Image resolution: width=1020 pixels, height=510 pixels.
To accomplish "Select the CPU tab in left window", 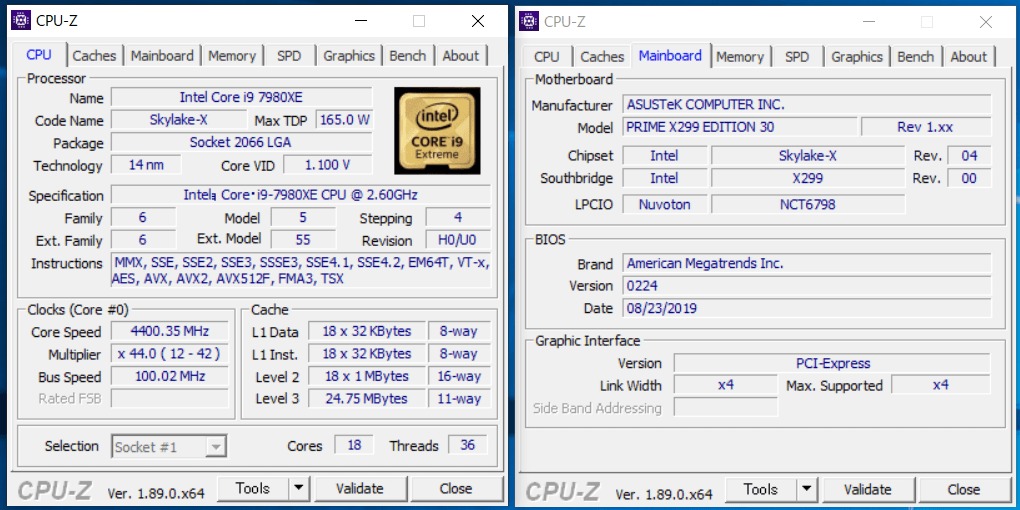I will 39,55.
